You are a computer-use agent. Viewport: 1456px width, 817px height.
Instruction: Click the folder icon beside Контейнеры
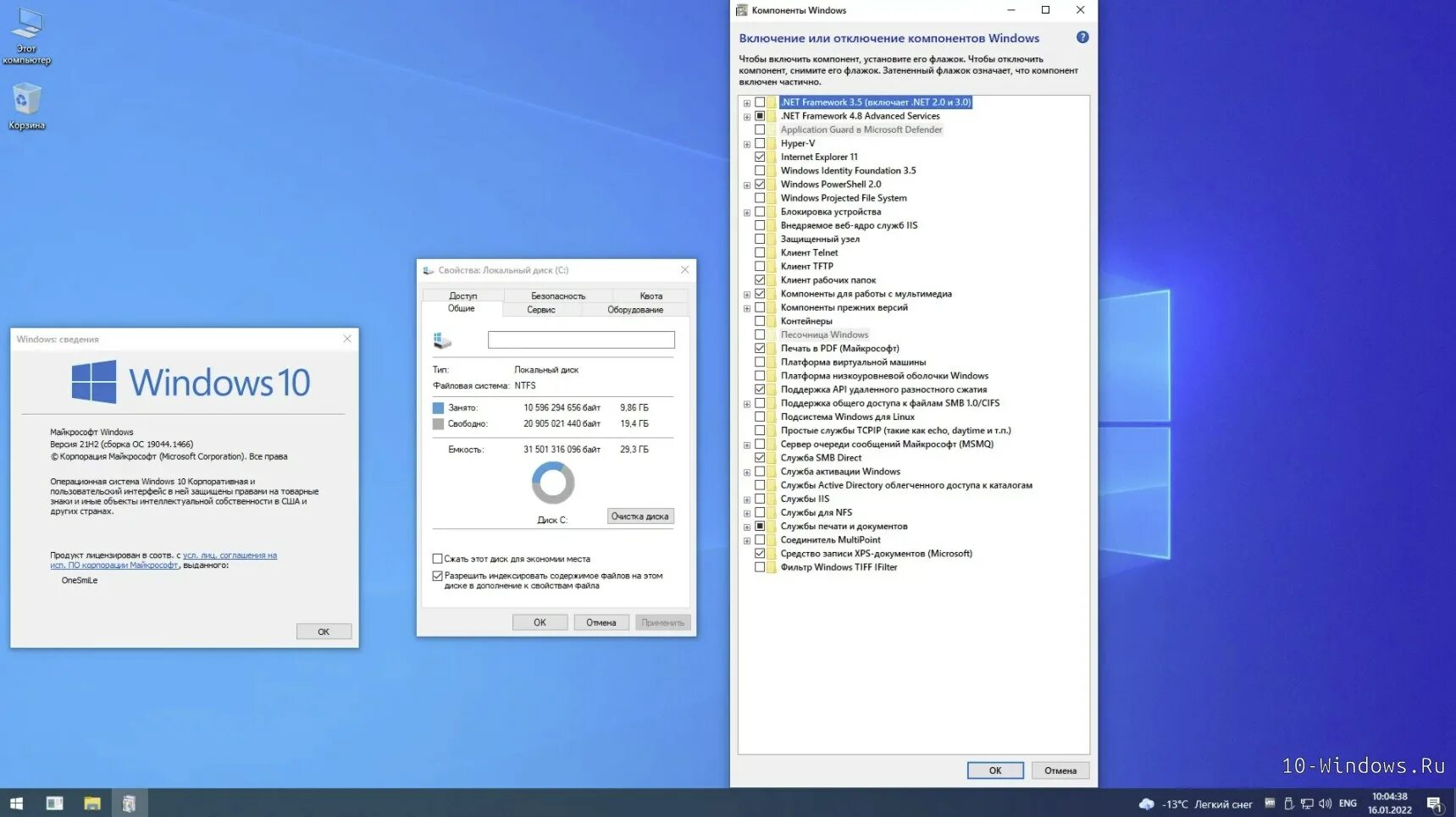tap(772, 322)
